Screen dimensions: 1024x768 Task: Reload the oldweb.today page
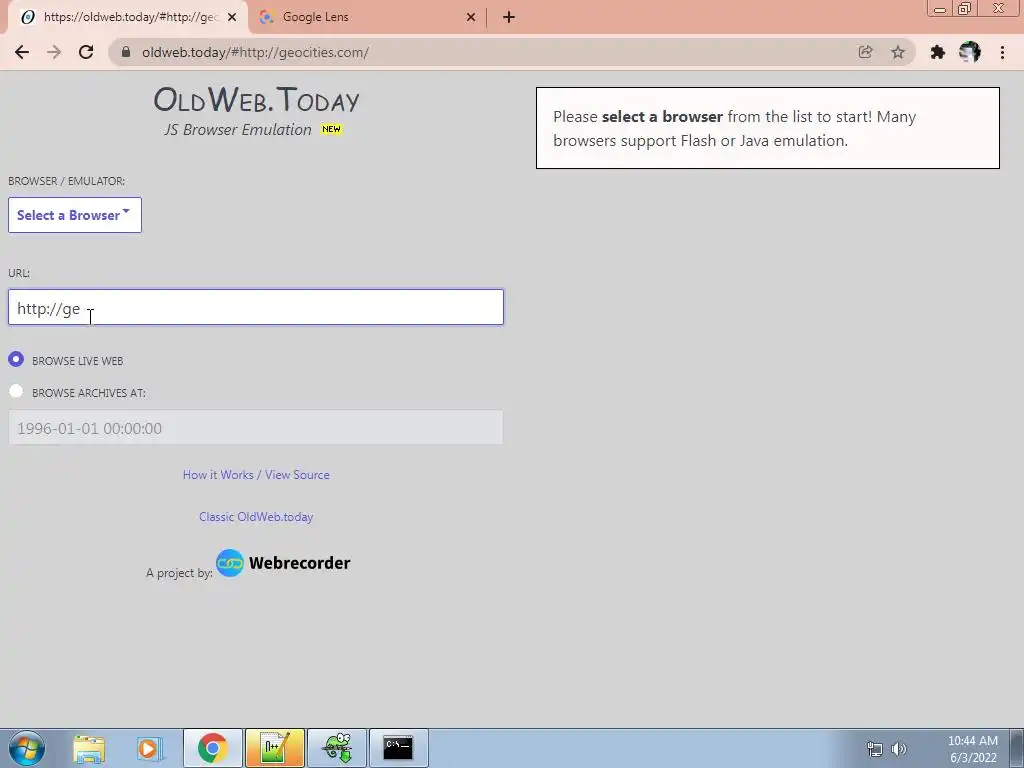coord(86,52)
